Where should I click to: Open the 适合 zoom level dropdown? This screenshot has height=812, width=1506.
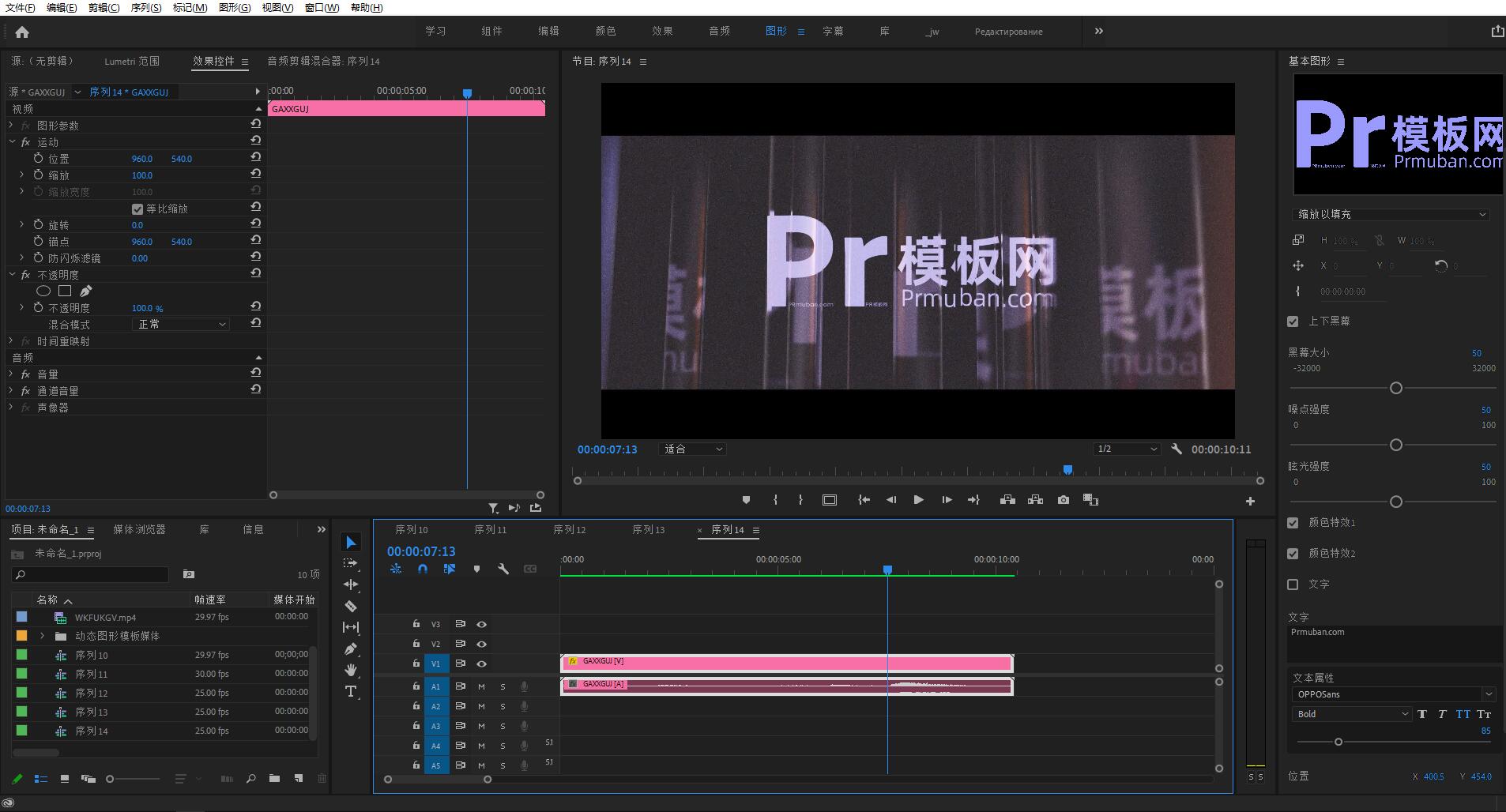click(693, 449)
